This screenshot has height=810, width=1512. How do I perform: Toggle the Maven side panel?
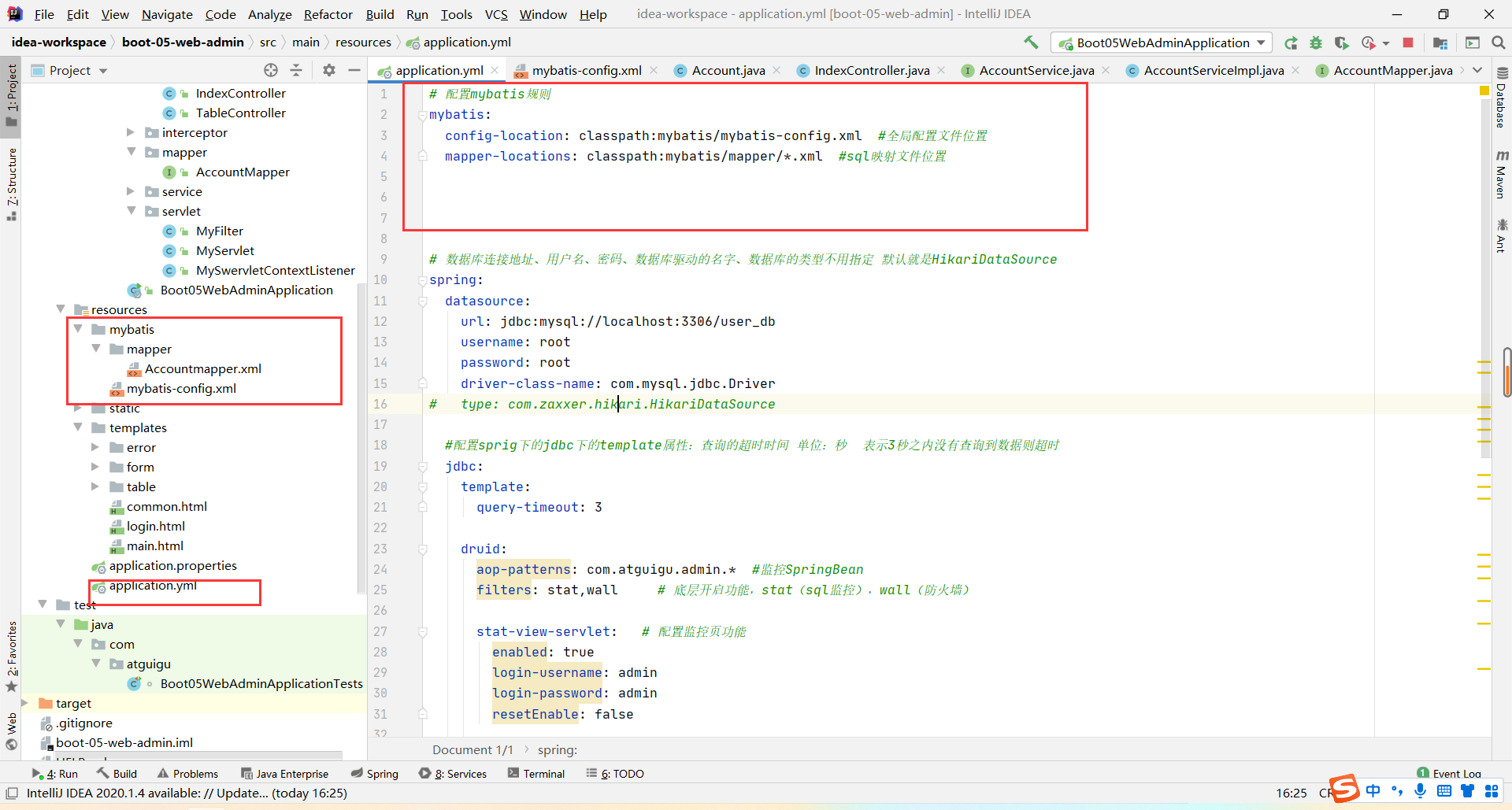[1501, 173]
